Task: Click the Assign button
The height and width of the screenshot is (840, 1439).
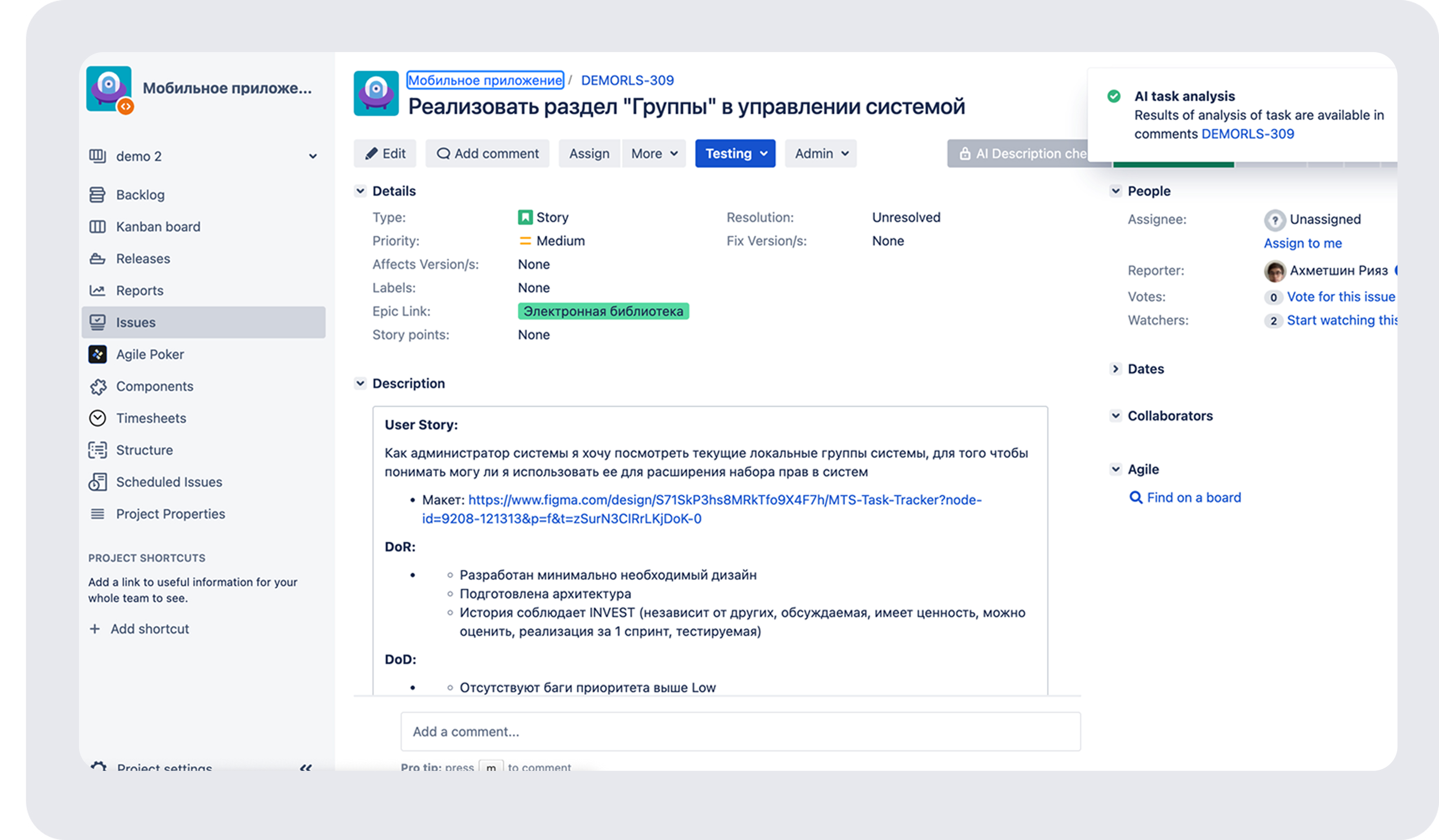Action: click(x=589, y=153)
